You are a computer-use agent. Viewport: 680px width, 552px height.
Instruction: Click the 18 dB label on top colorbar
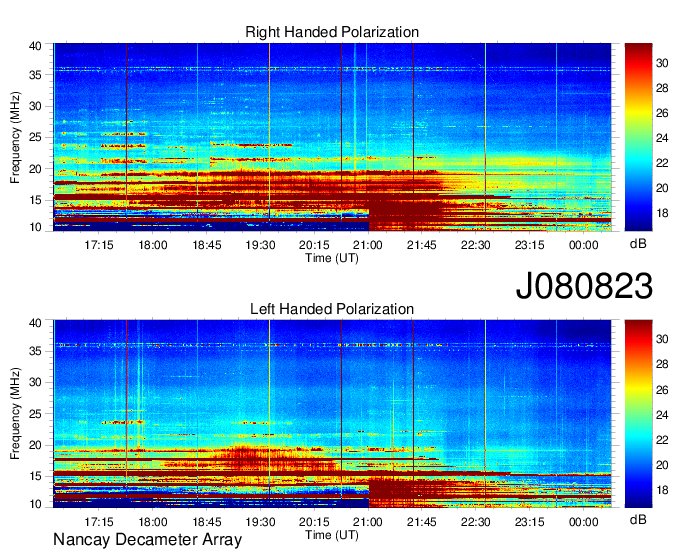(662, 213)
